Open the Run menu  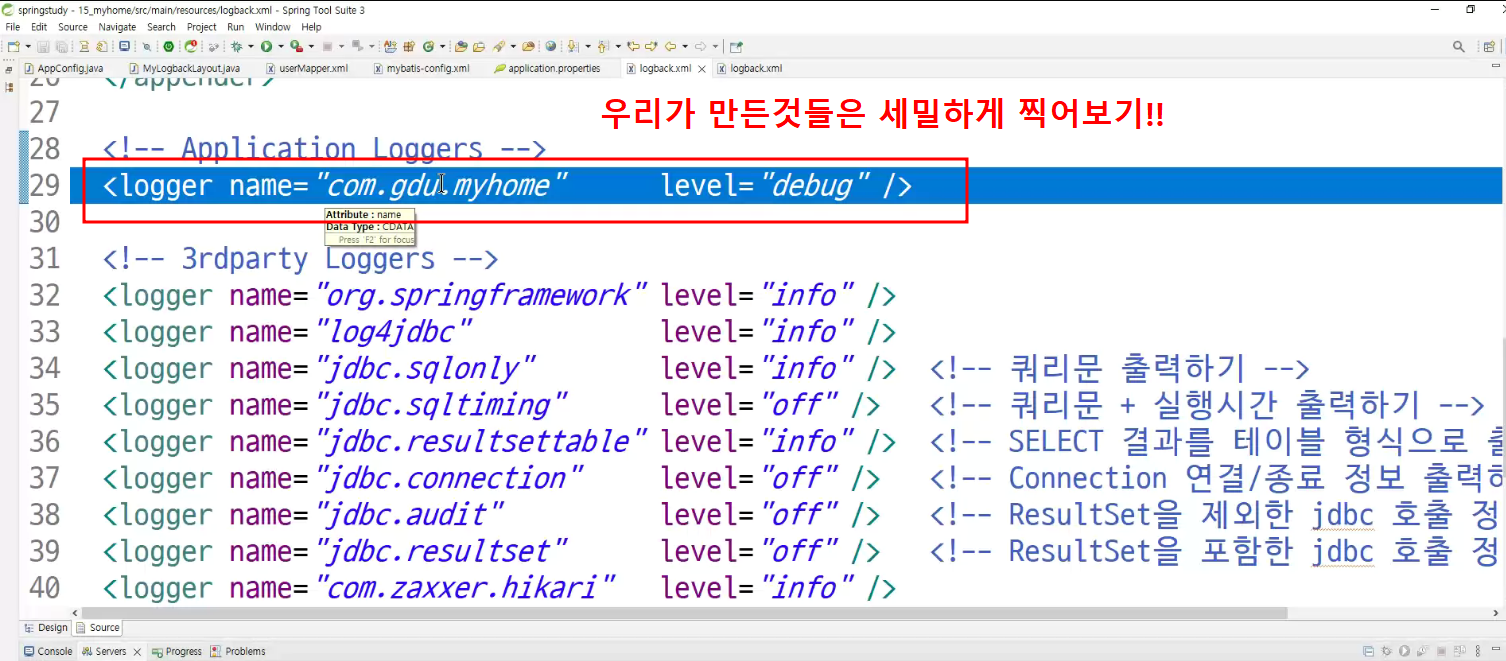pos(236,27)
